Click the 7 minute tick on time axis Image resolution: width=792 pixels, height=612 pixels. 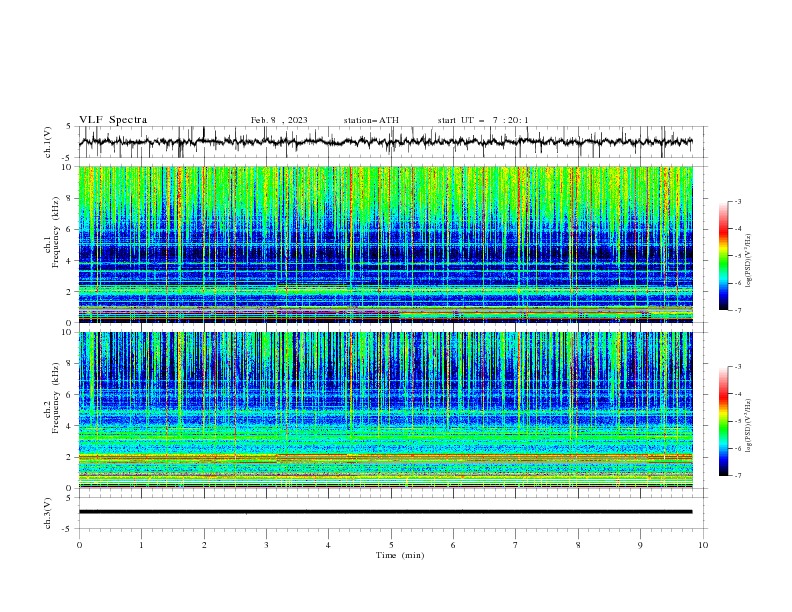(x=516, y=545)
